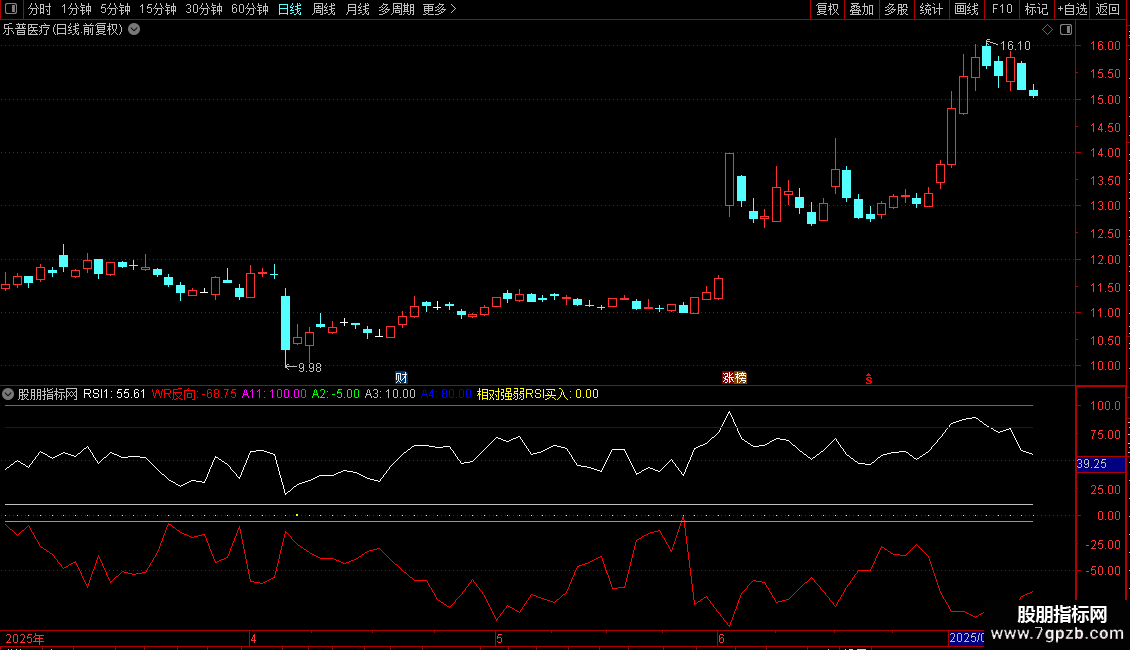
Task: Click the 16.00 price axis label
Action: pyautogui.click(x=1105, y=45)
